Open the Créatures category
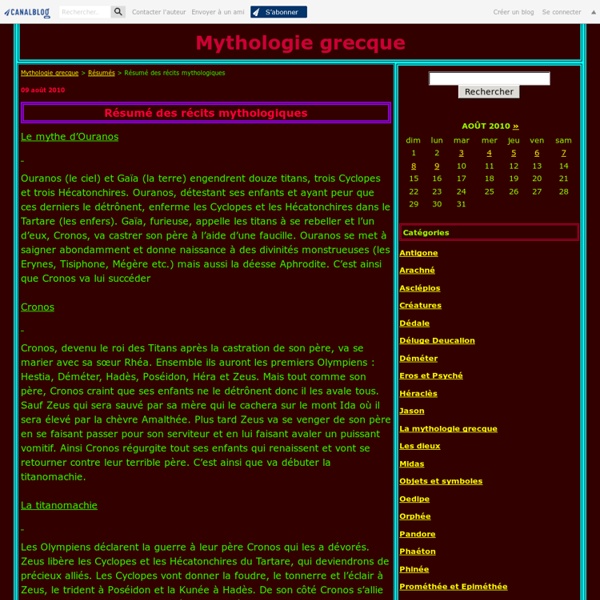The width and height of the screenshot is (600, 600). coord(420,305)
